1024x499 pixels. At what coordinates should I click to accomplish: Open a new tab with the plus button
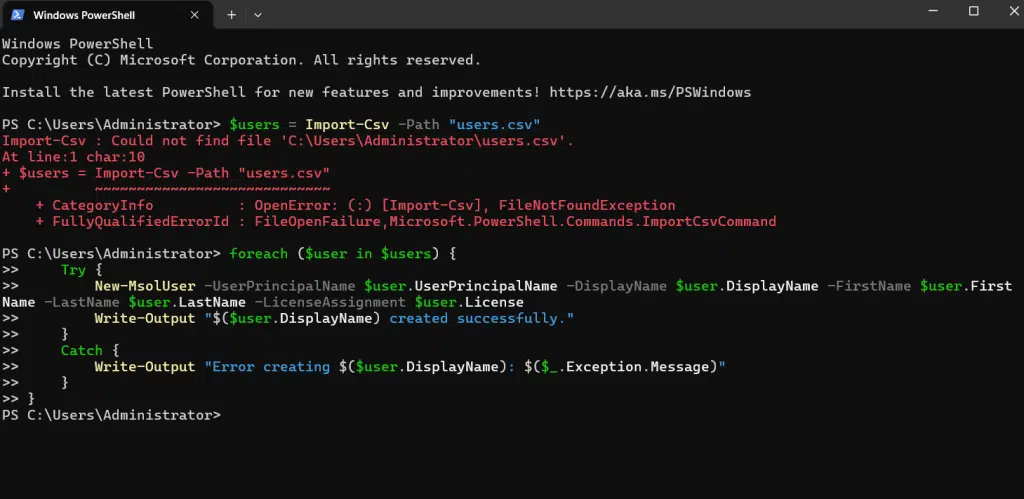(231, 15)
